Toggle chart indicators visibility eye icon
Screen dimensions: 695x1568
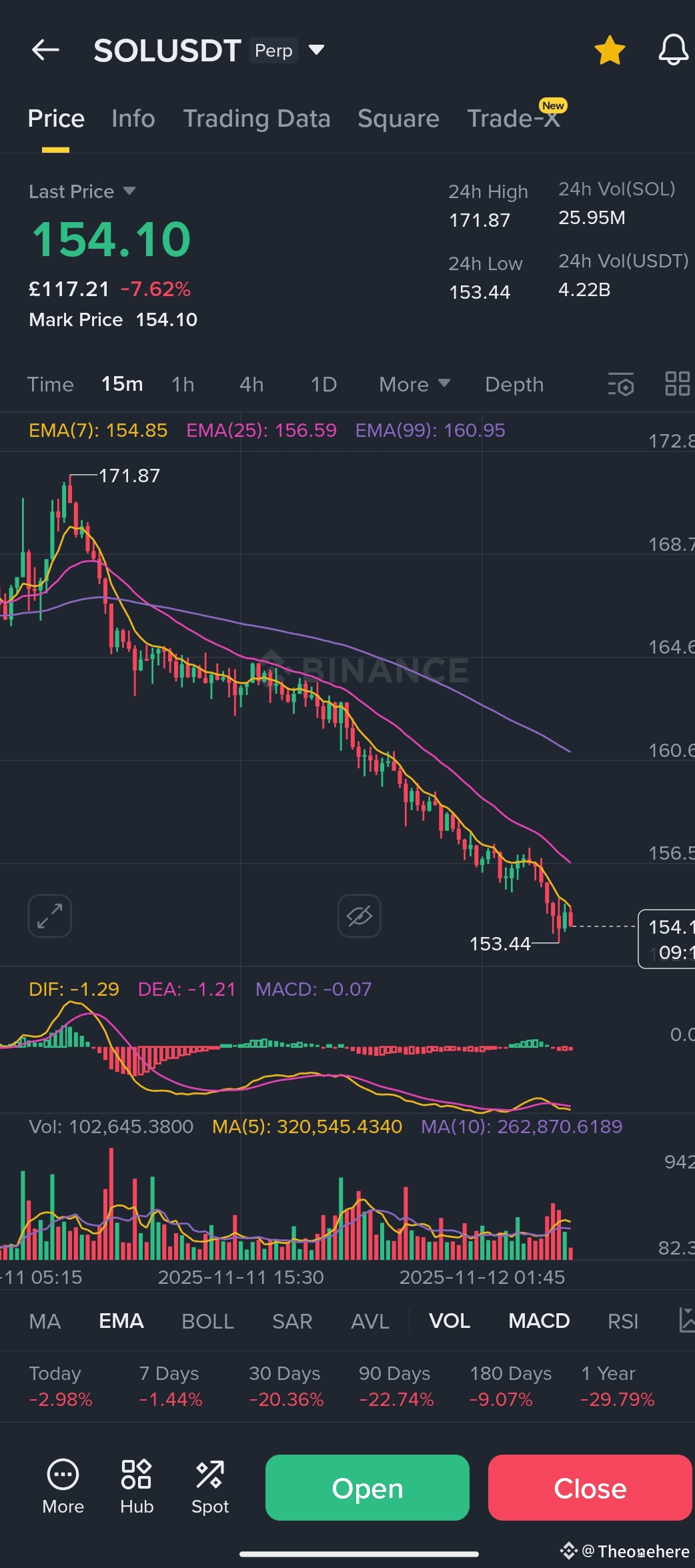360,916
